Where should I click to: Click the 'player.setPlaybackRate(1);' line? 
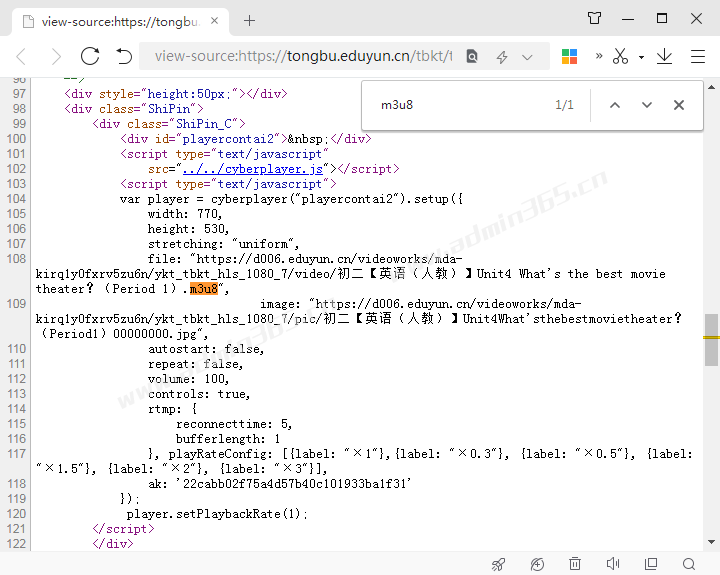click(x=217, y=514)
